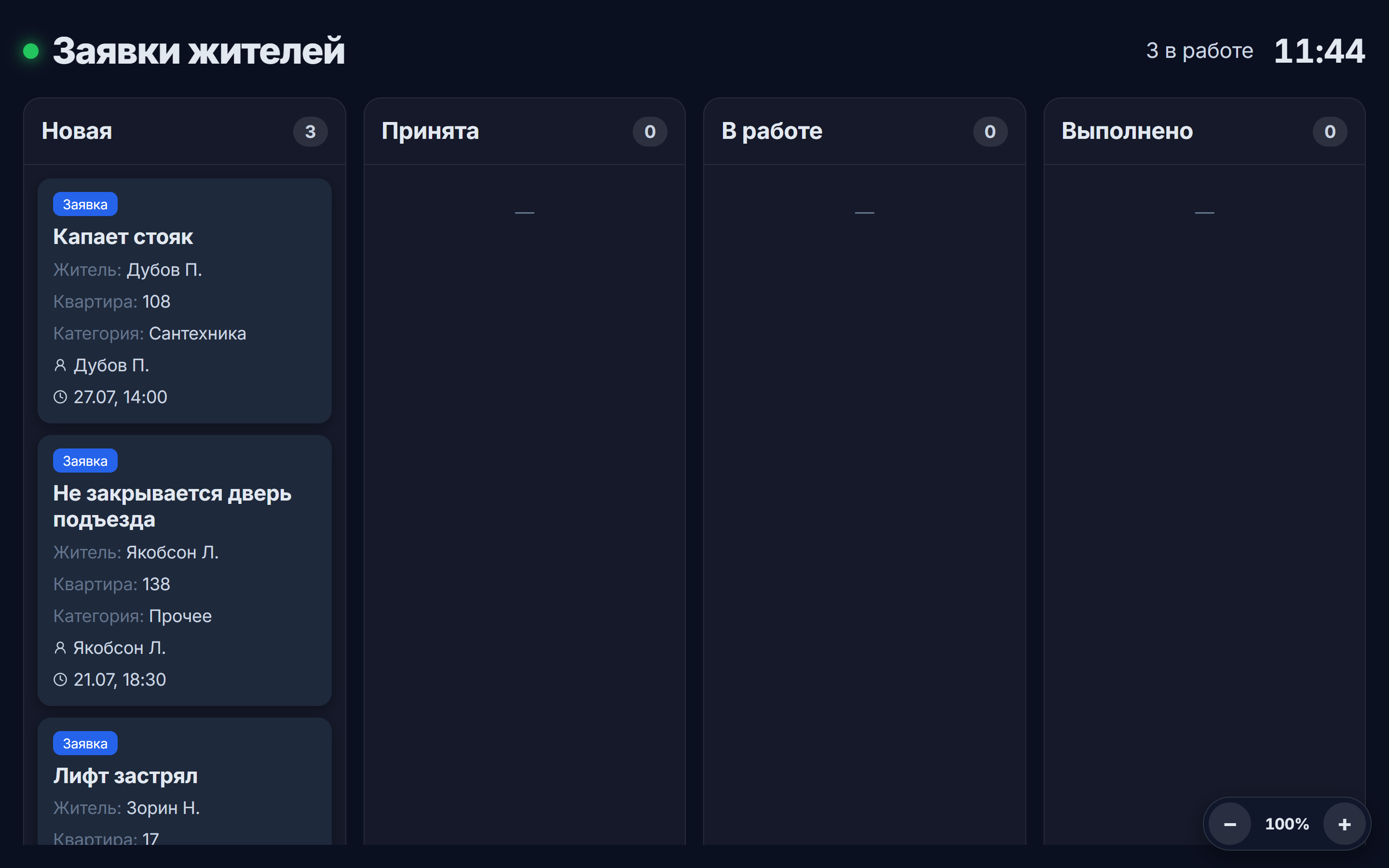
Task: Click the Заявка badge on Капает стояк card
Action: (85, 204)
